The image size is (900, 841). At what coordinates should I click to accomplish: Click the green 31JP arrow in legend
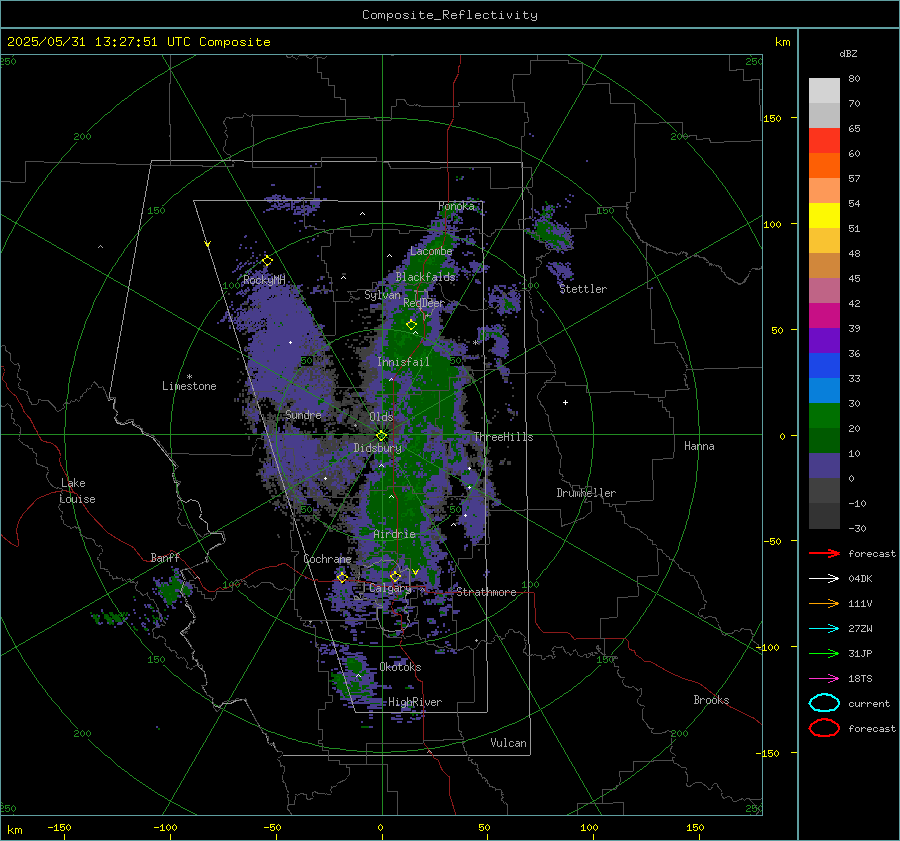(824, 653)
